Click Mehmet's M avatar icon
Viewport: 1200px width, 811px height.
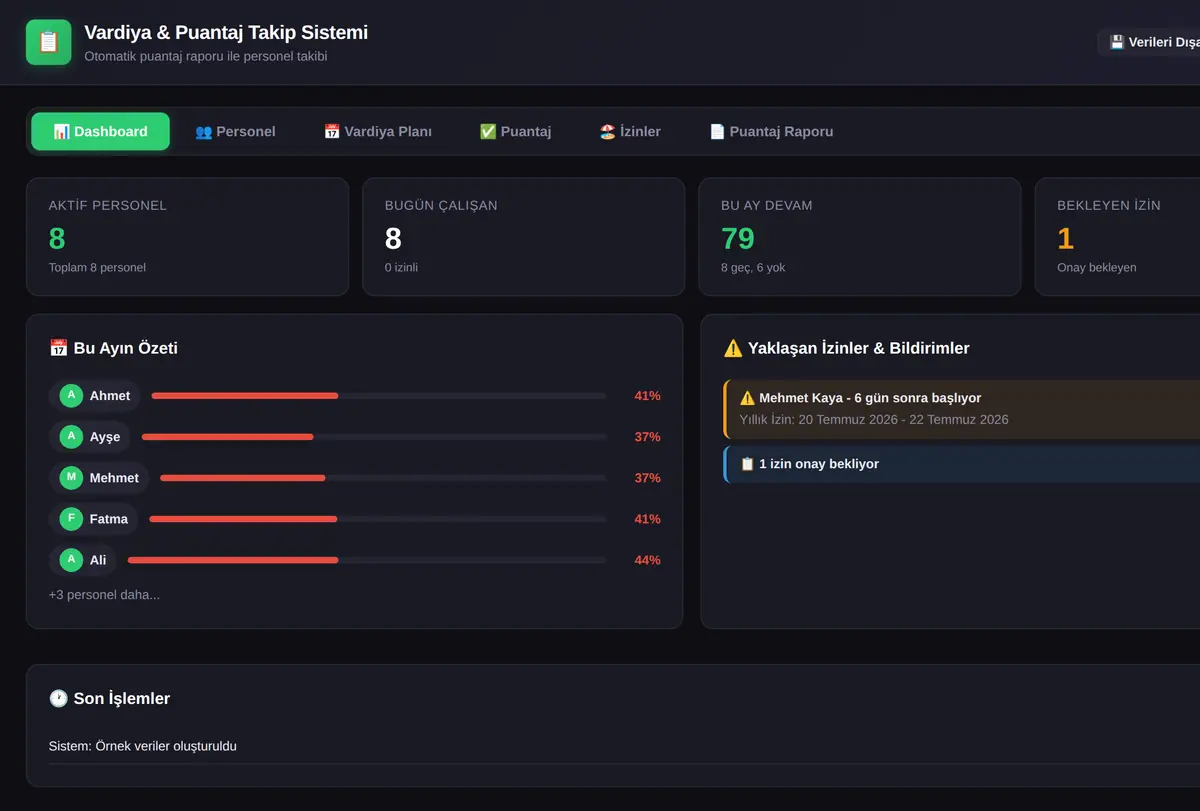[x=71, y=478]
